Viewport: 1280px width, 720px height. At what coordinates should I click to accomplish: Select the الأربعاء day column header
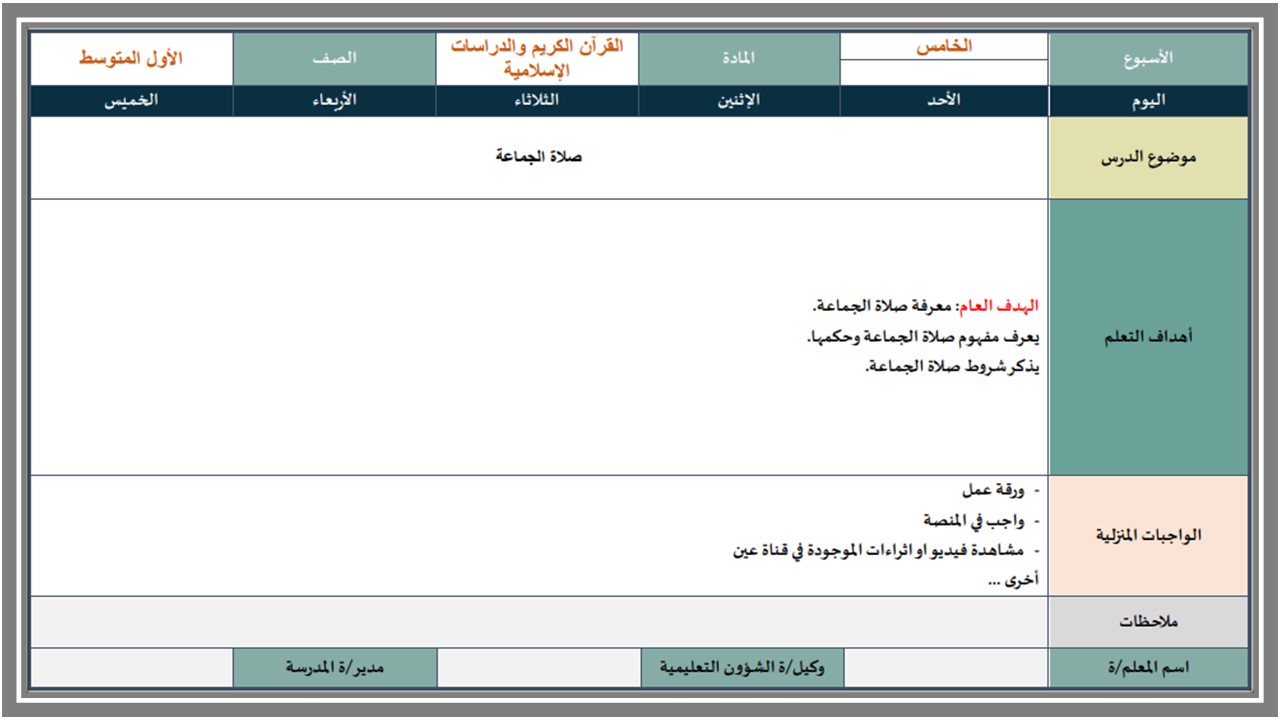click(334, 101)
